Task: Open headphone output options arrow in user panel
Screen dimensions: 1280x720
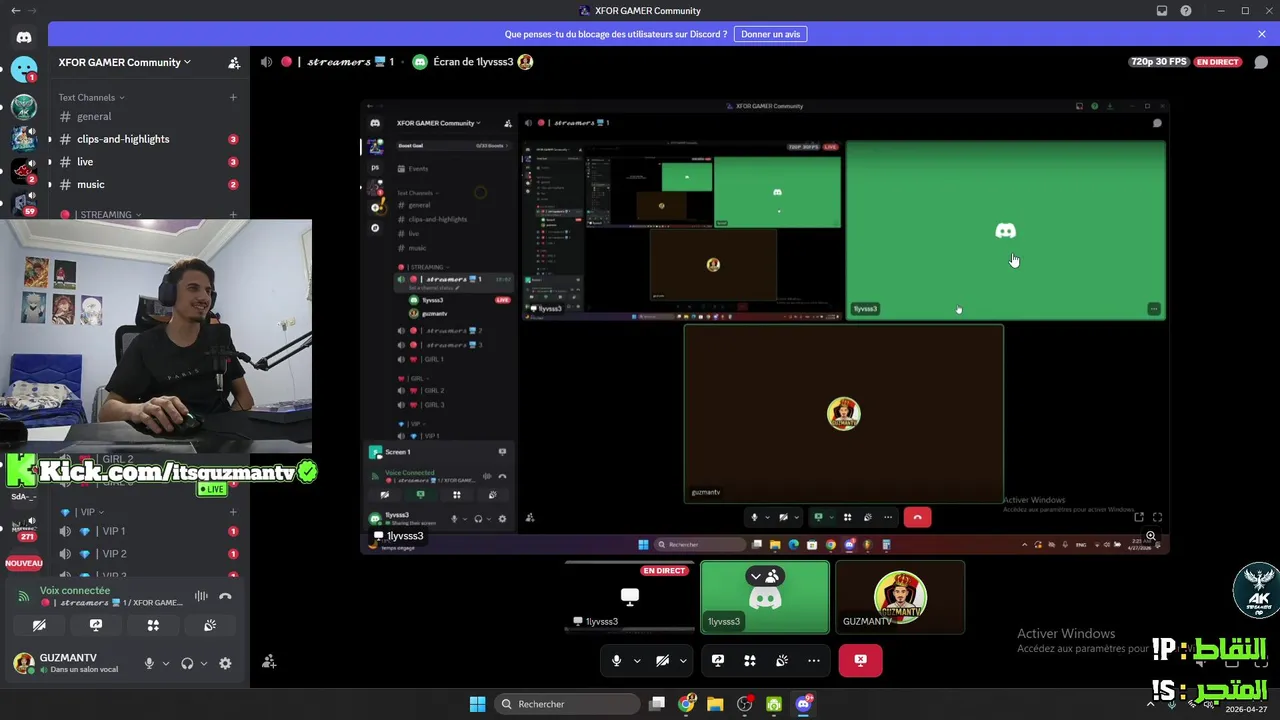Action: (204, 663)
